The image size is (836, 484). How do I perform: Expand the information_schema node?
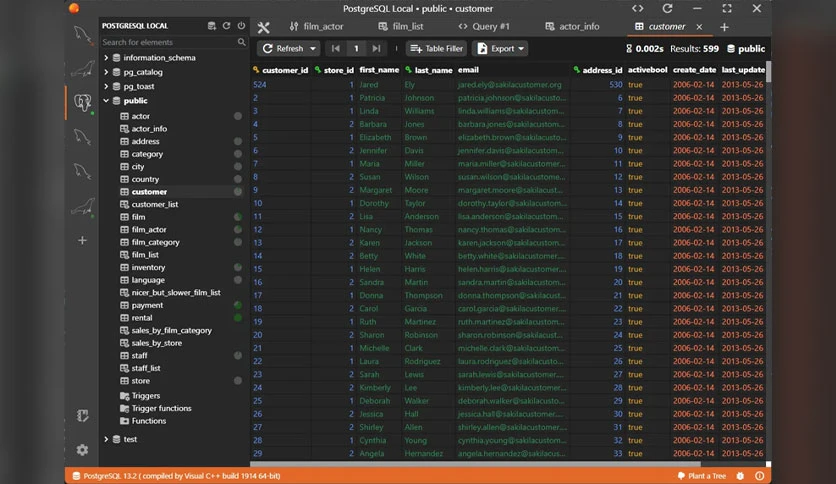106,58
